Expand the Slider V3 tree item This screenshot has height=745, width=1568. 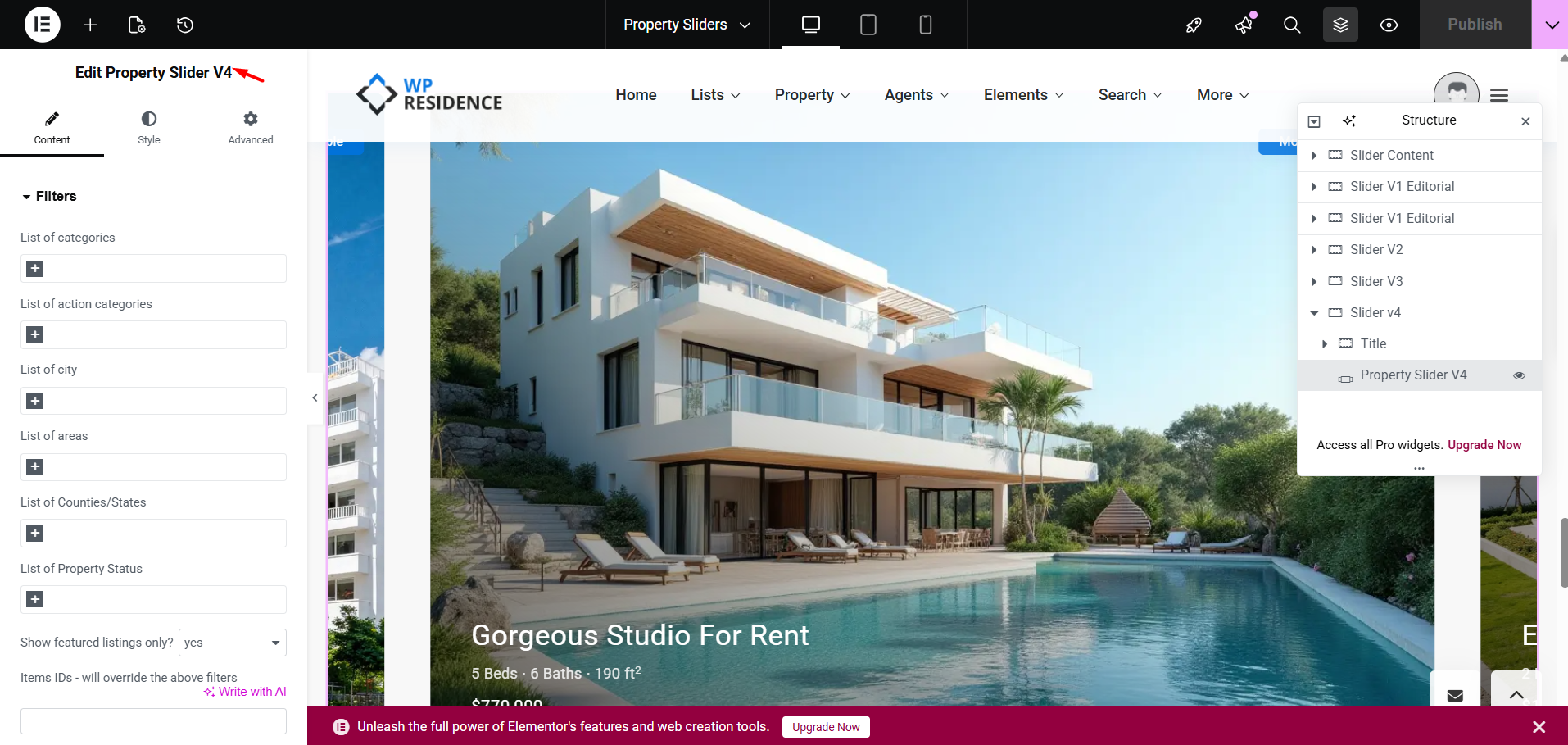1314,282
